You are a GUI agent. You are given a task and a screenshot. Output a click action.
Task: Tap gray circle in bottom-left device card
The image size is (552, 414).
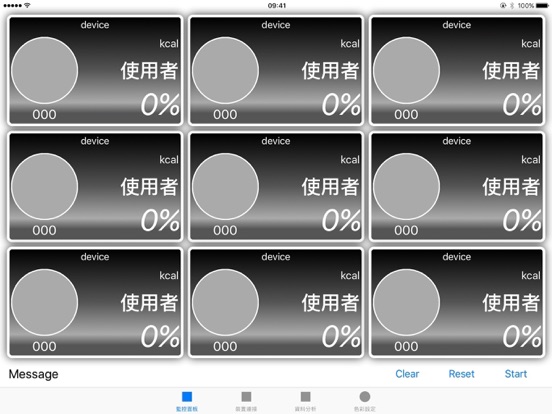[44, 302]
